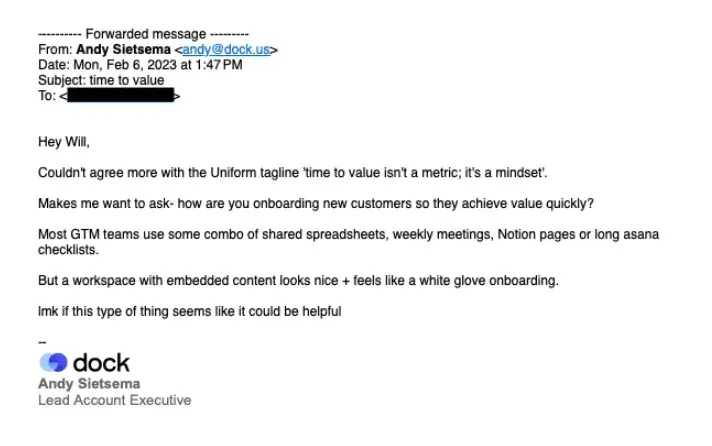712x446 pixels.
Task: Click the signature name Andy Sietsema
Action: click(x=89, y=384)
